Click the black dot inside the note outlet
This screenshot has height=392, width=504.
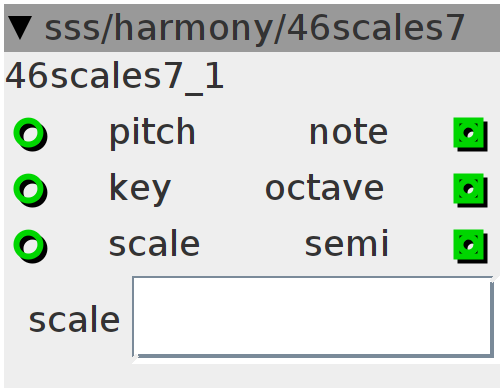pos(469,133)
